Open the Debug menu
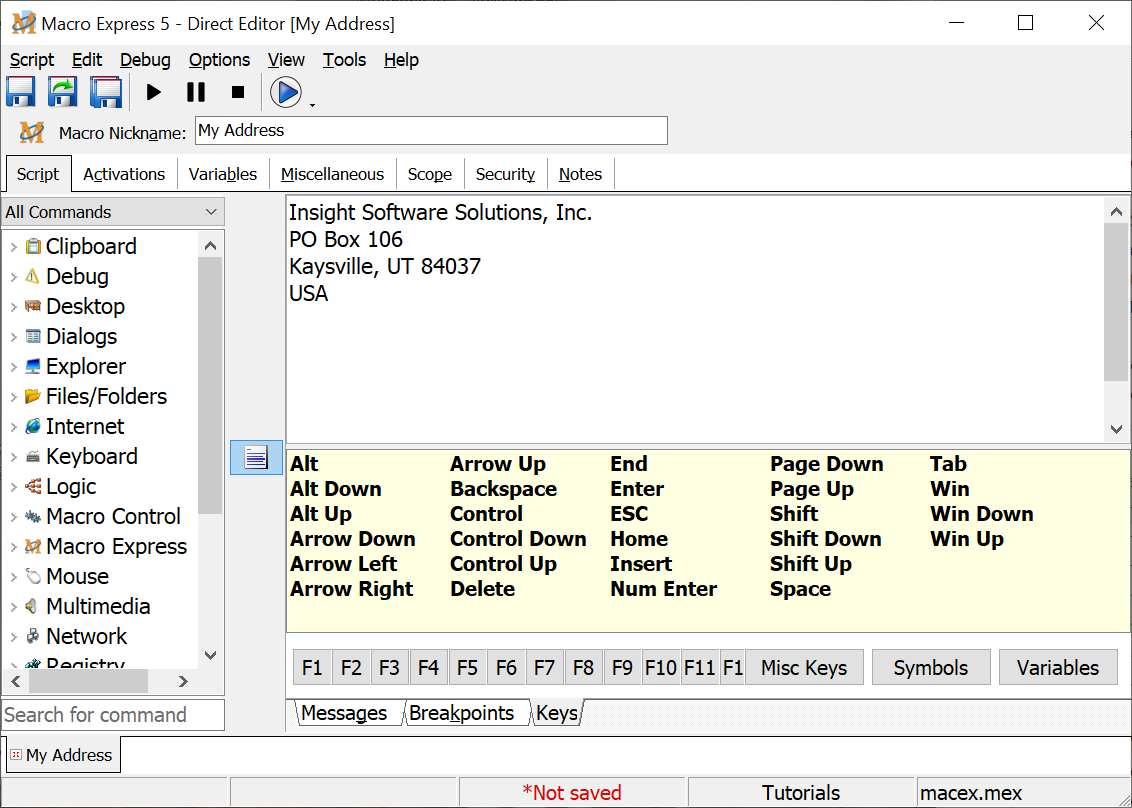The width and height of the screenshot is (1132, 808). click(x=145, y=60)
